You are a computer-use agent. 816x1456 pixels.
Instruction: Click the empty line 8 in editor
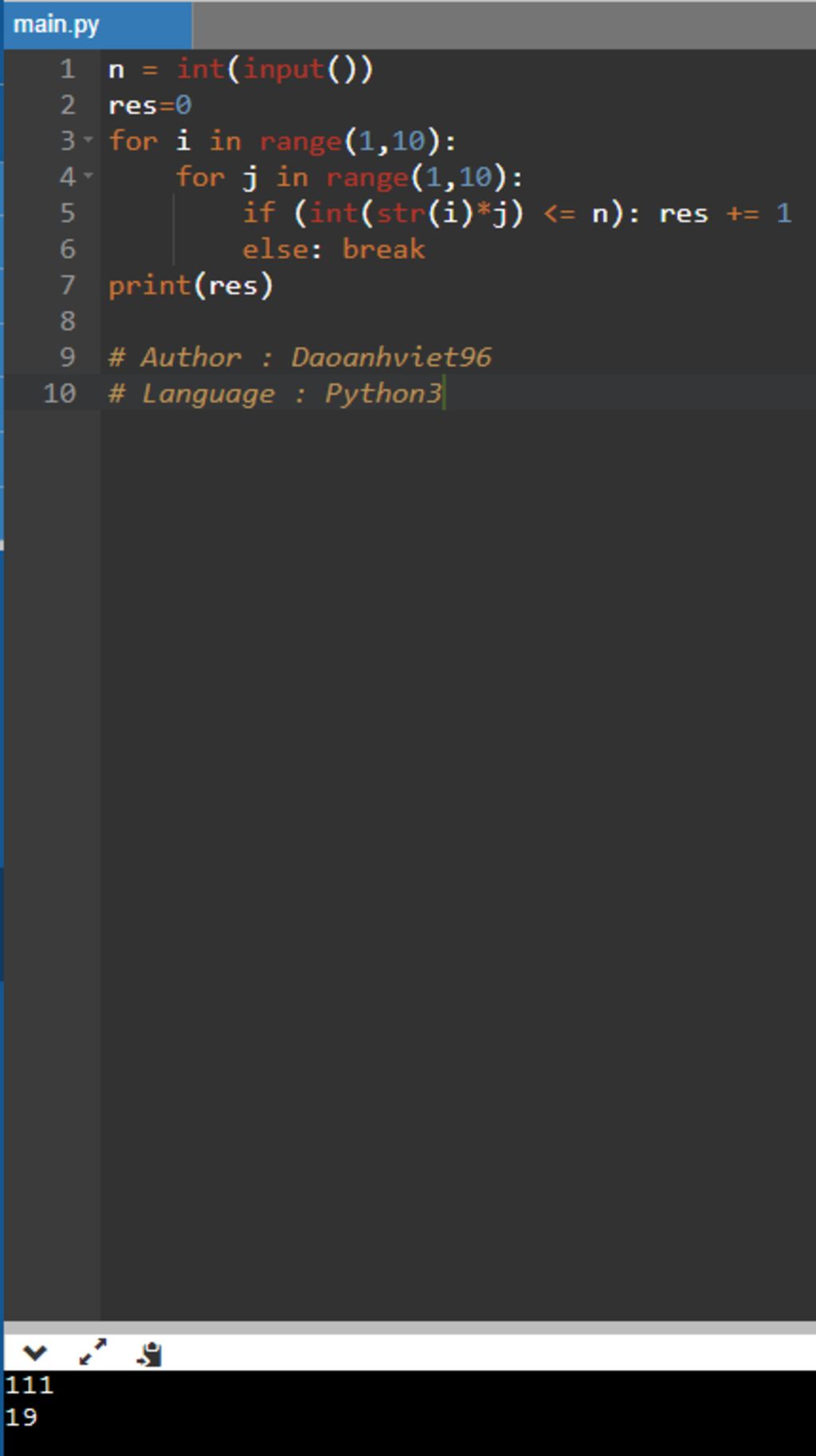458,321
